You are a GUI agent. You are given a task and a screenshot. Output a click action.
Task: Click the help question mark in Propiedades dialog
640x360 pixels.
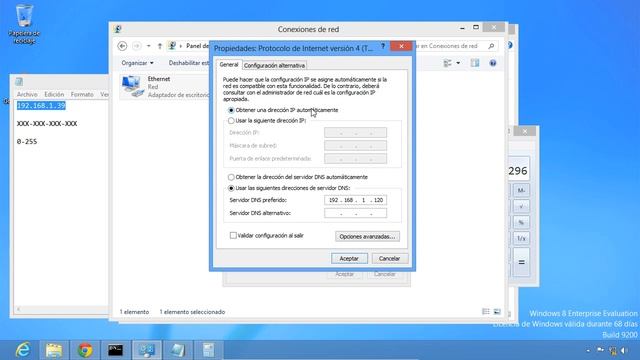point(383,47)
